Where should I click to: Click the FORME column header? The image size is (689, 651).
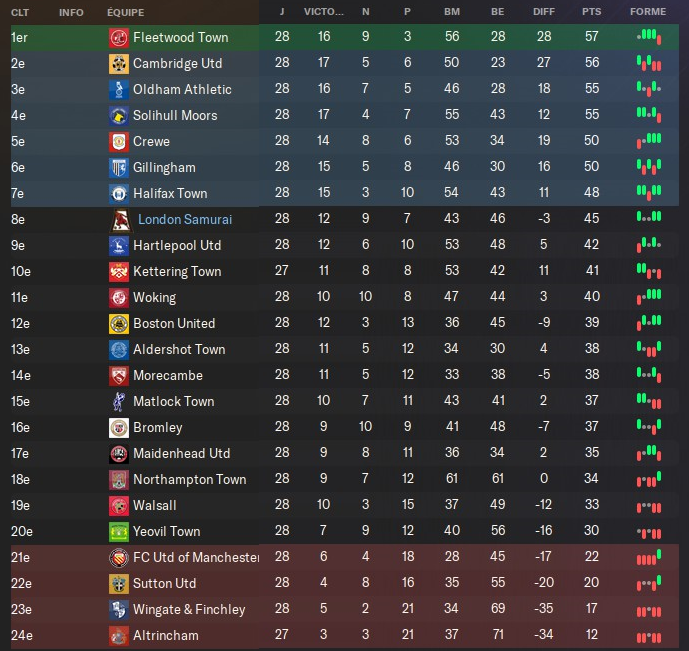648,12
